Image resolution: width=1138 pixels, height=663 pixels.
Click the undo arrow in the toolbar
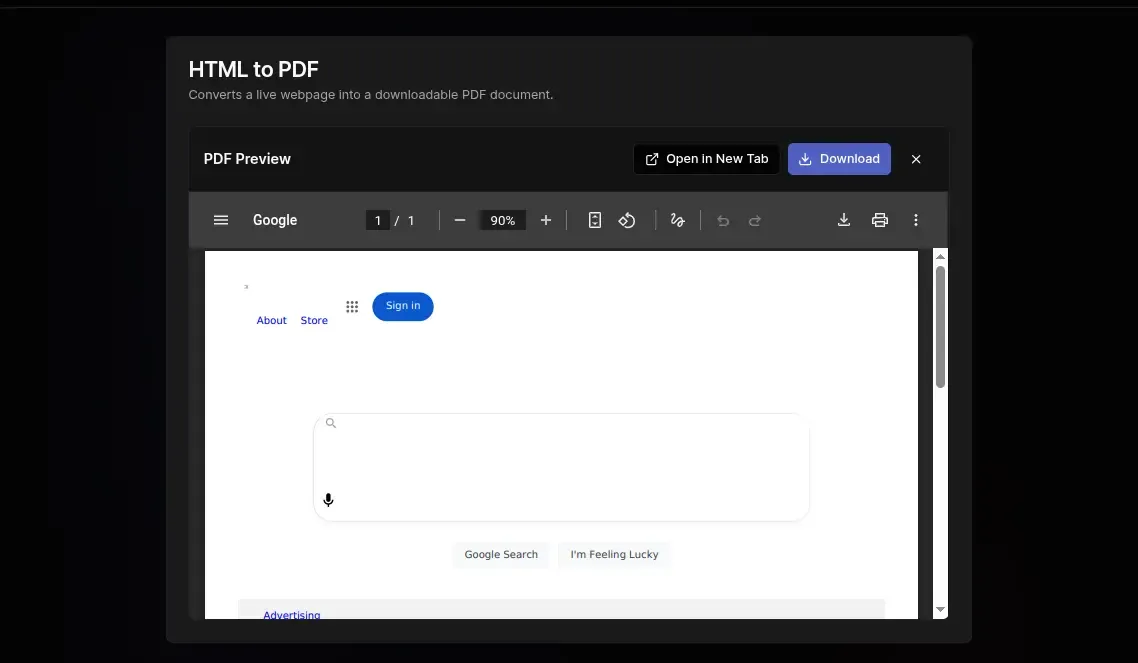point(723,220)
